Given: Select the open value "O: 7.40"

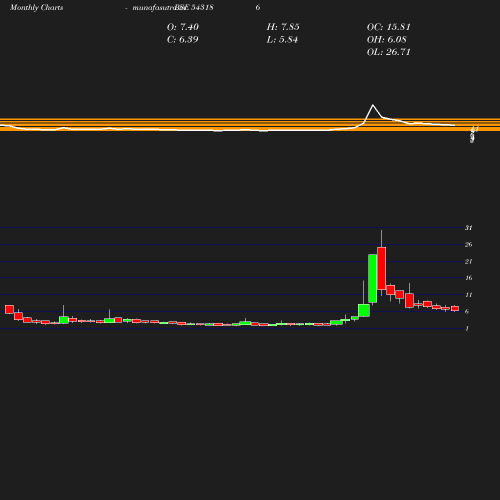Looking at the screenshot, I should pos(183,27).
